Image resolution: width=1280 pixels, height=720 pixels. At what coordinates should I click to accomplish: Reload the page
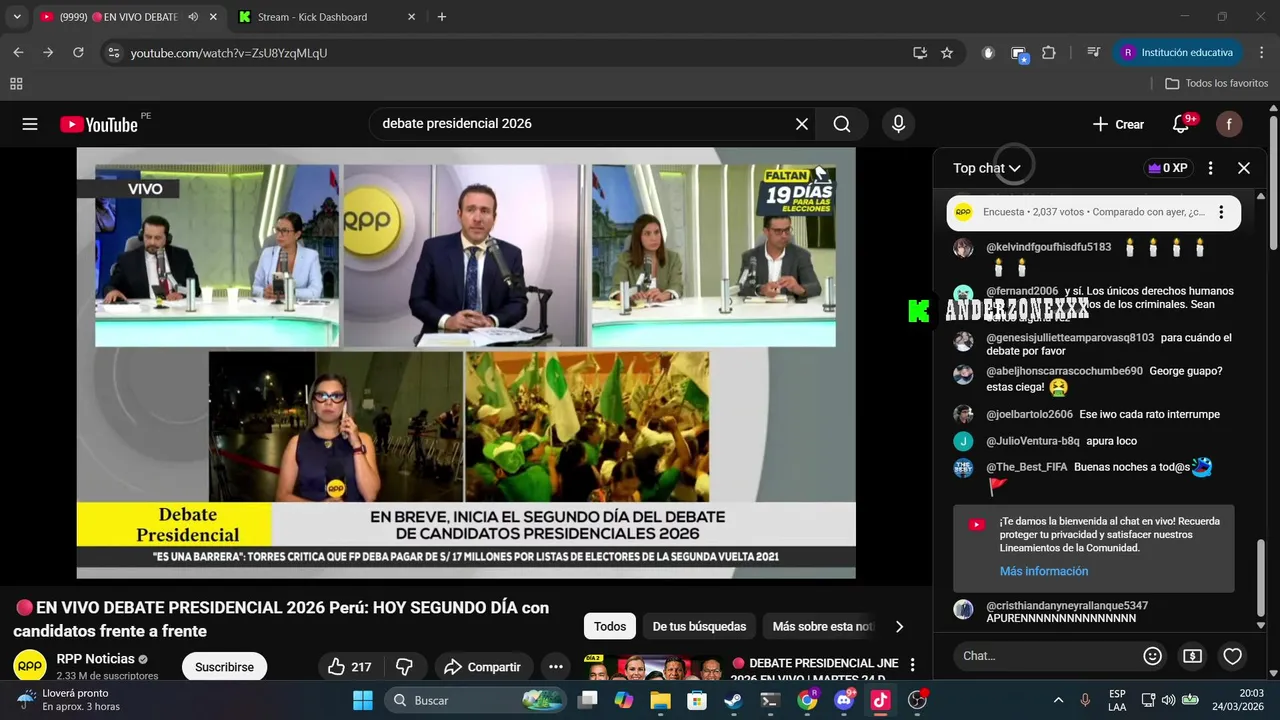(78, 53)
